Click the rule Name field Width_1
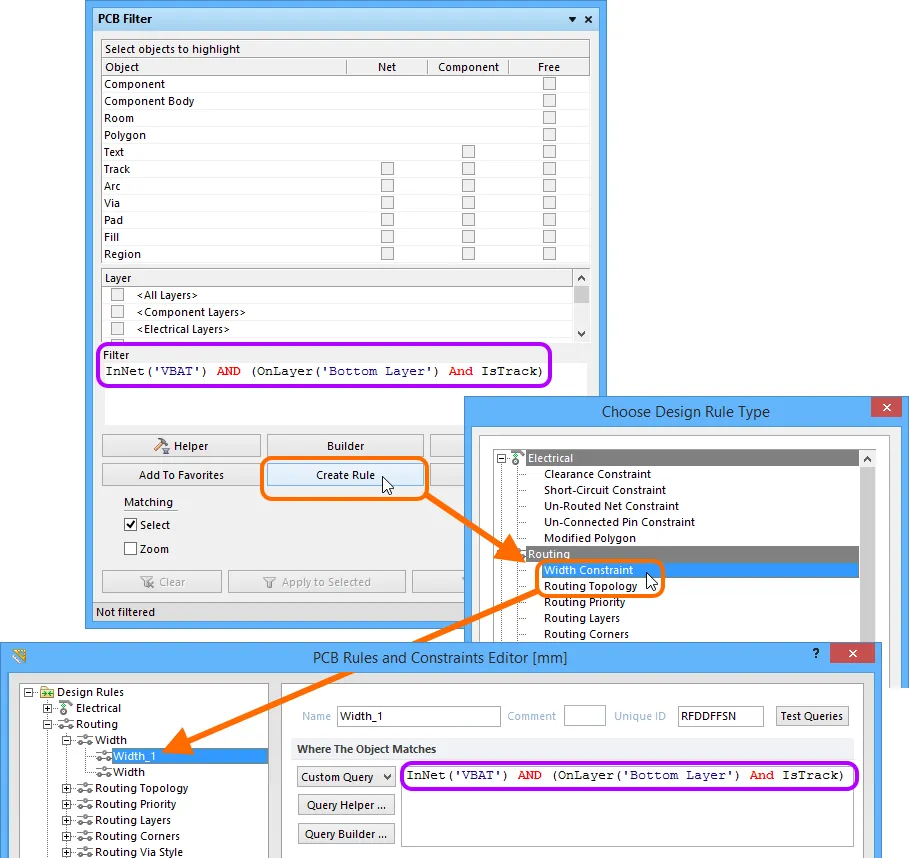The height and width of the screenshot is (858, 909). (419, 716)
